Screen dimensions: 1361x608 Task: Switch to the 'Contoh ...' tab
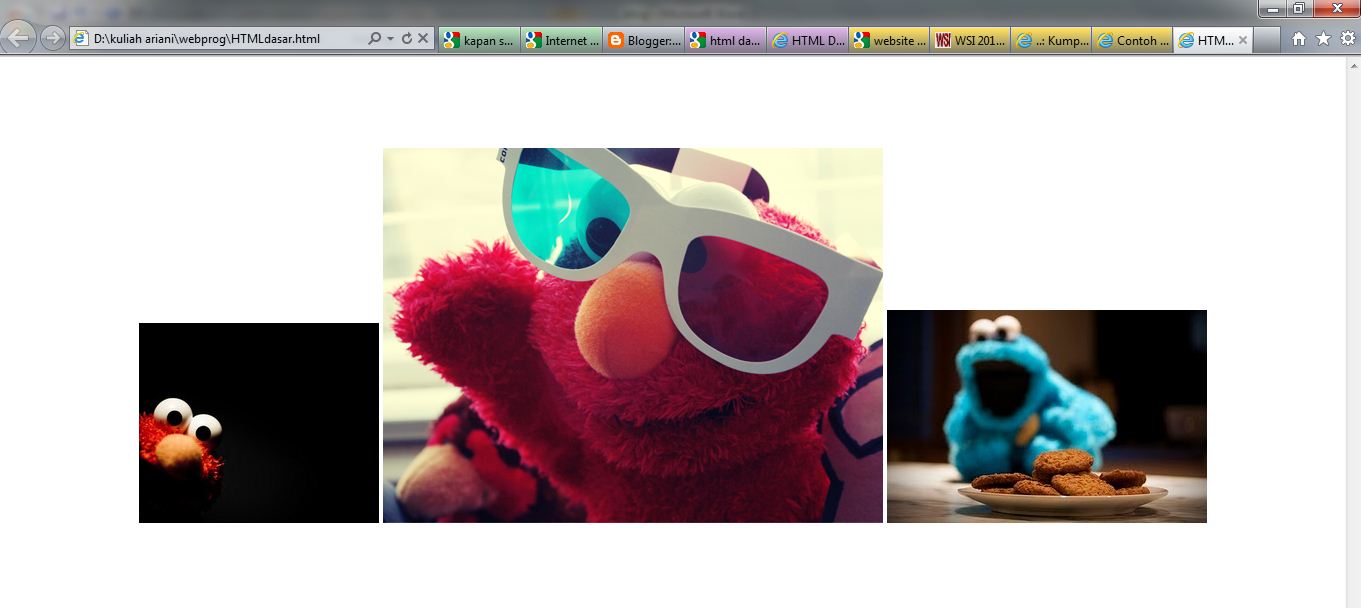1133,40
